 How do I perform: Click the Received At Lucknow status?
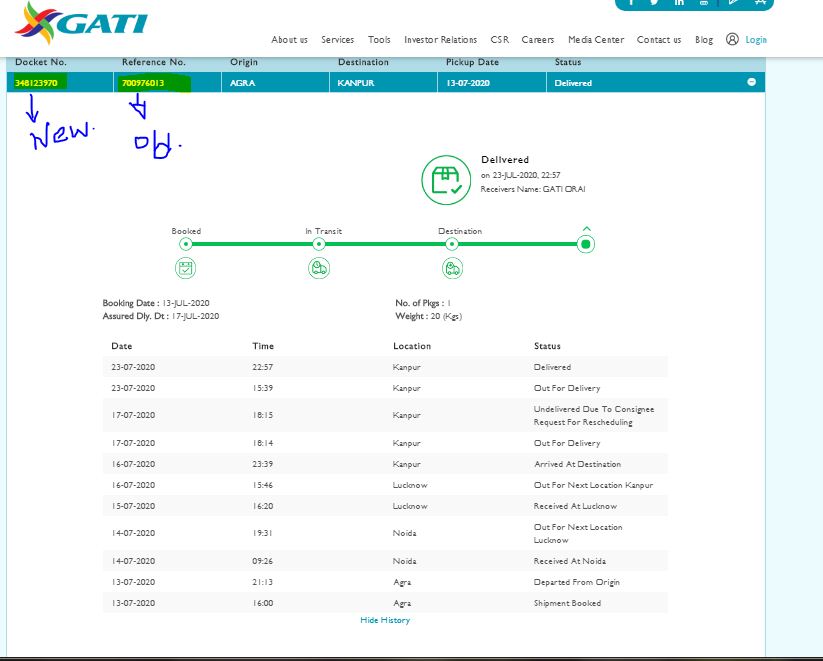(575, 506)
